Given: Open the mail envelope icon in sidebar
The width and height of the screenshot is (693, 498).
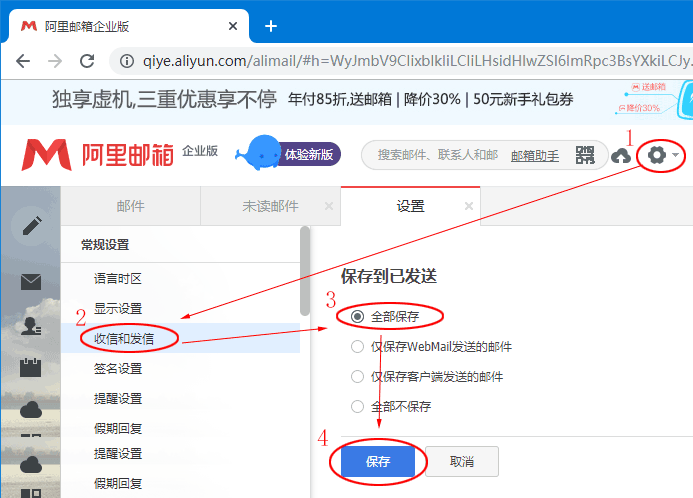Looking at the screenshot, I should point(31,282).
